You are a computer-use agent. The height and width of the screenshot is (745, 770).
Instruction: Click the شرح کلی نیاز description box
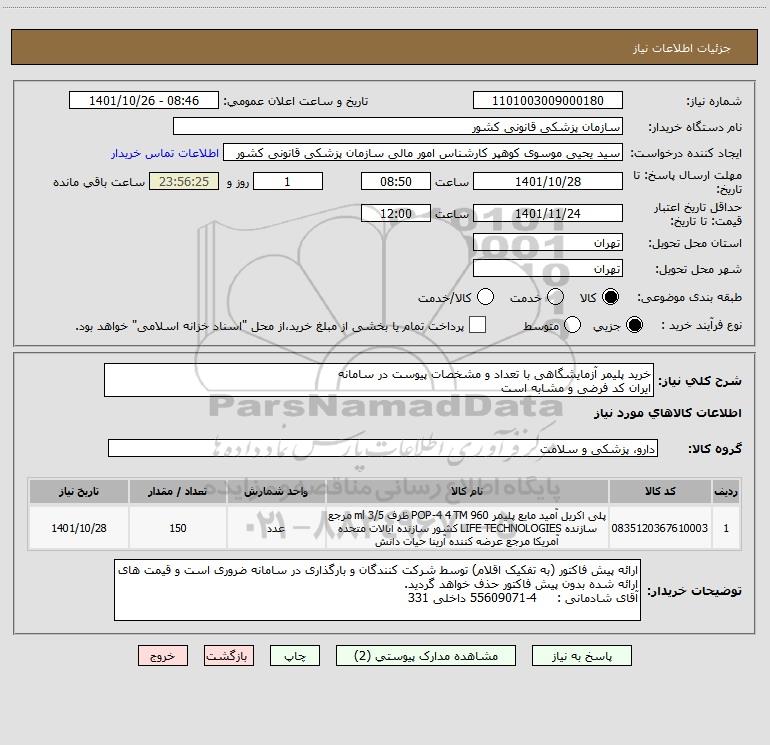[379, 381]
